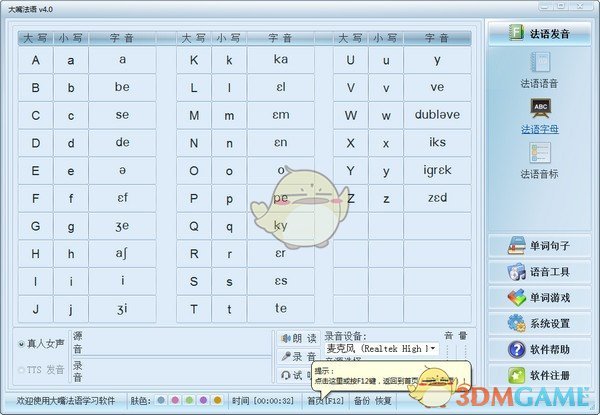Viewport: 600px width, 415px height.
Task: Click the pronunciation cell 'te'
Action: tap(281, 309)
